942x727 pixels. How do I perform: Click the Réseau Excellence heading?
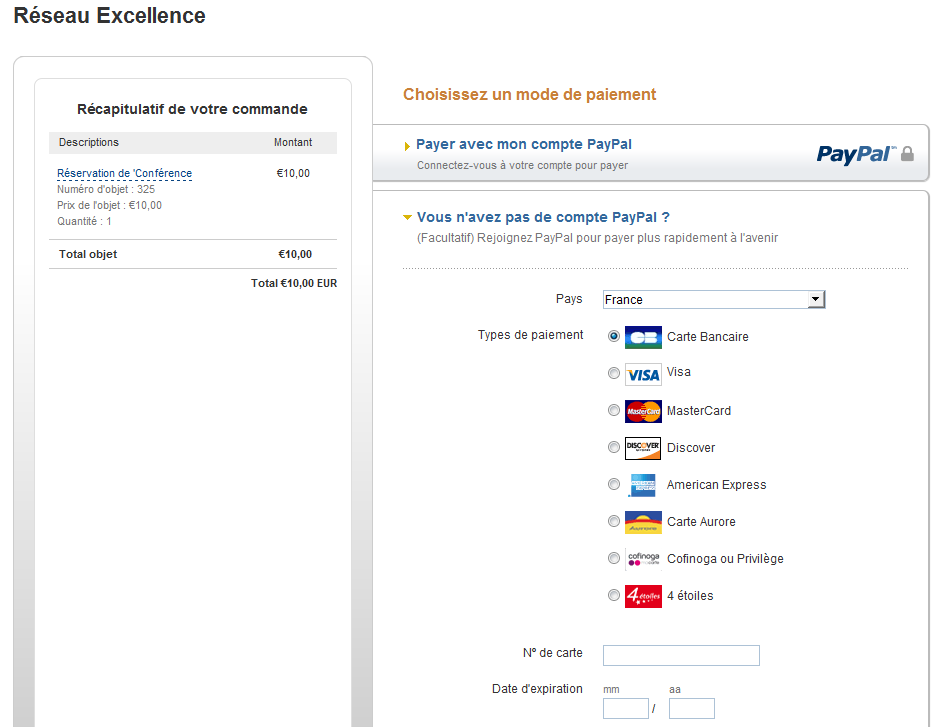point(109,16)
